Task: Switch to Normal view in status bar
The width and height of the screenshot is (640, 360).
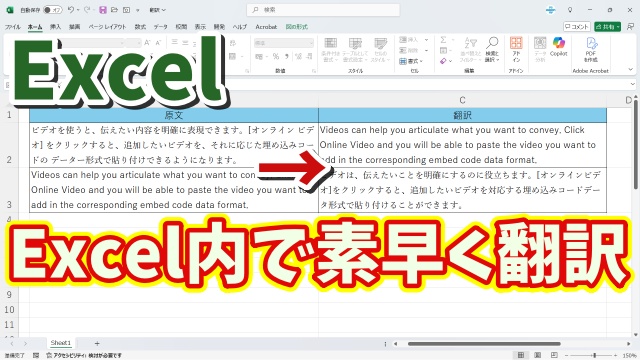Action: pyautogui.click(x=521, y=355)
